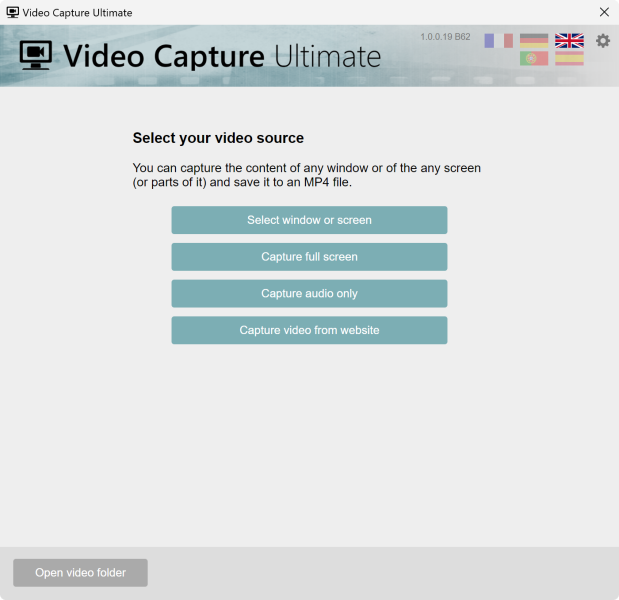Select the German flag language option

534,41
